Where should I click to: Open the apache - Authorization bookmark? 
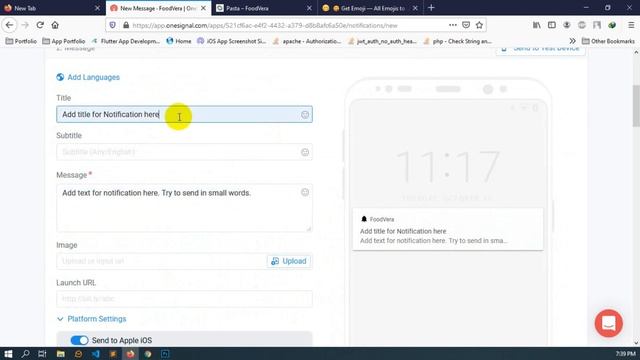pos(307,41)
